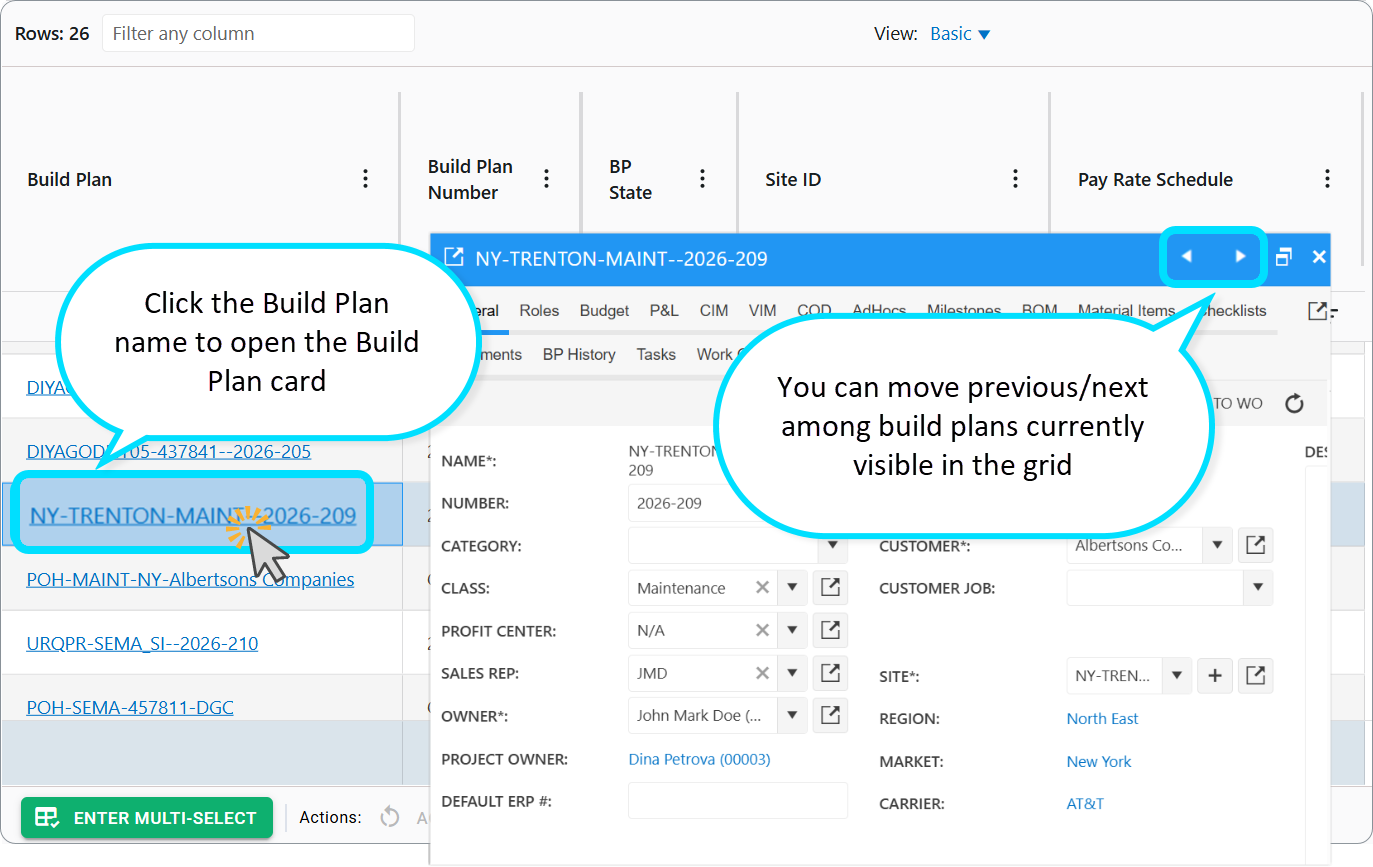Open the Profit Center record link icon
The image size is (1373, 867).
[x=830, y=630]
